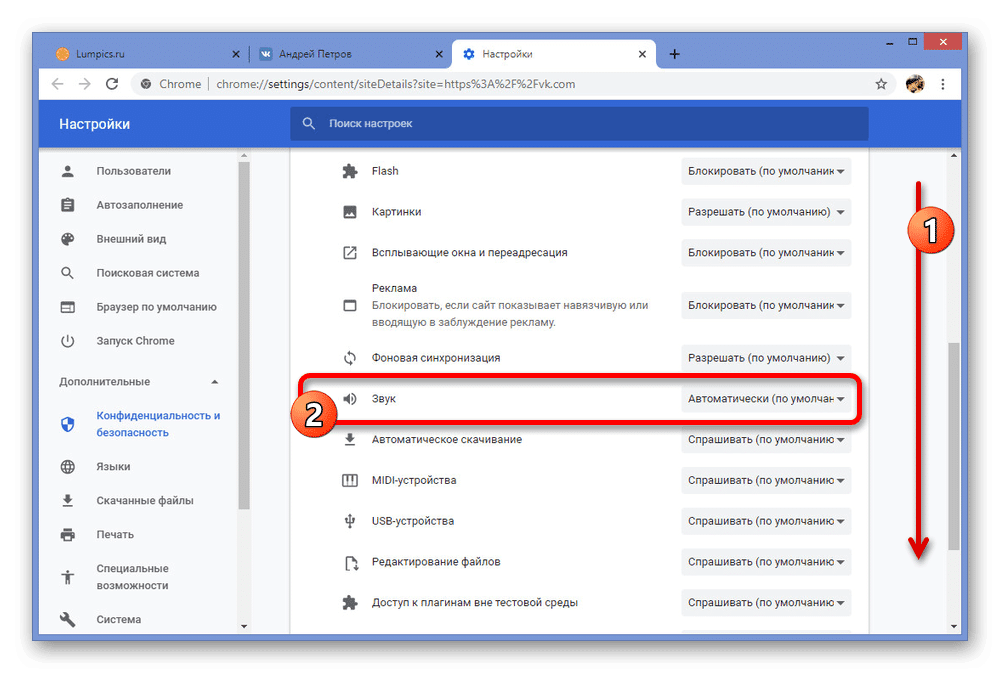Viewport: 1000px width, 673px height.
Task: Click the Автозаполнение clipboard icon
Action: [68, 205]
